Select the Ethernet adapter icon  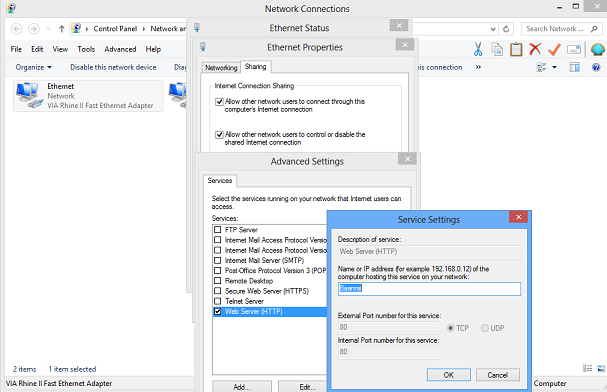(x=29, y=95)
